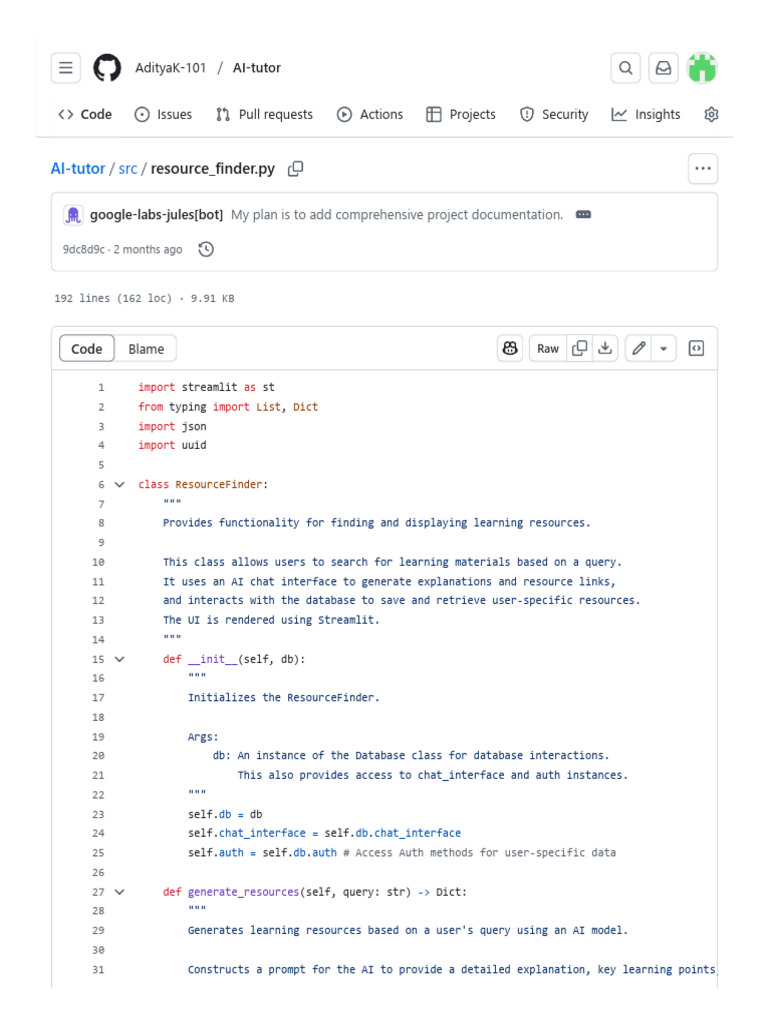Viewport: 768px width, 1024px height.
Task: Click the 'resource_finder.py' file name heading
Action: coord(213,168)
